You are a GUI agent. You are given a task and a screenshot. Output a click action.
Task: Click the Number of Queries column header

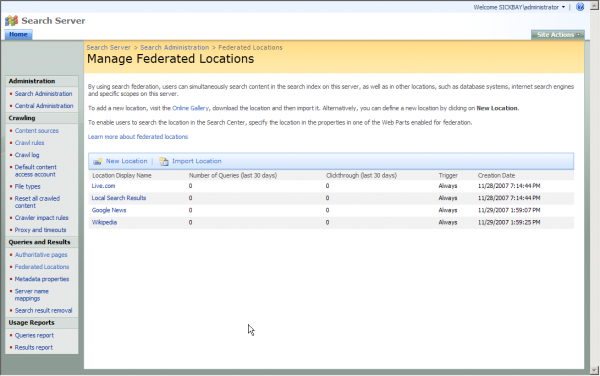pos(233,176)
